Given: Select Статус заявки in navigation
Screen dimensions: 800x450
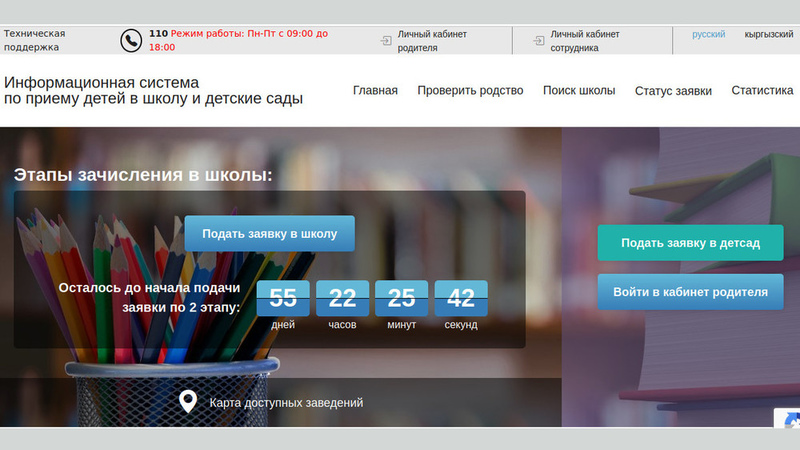Looking at the screenshot, I should pyautogui.click(x=673, y=91).
